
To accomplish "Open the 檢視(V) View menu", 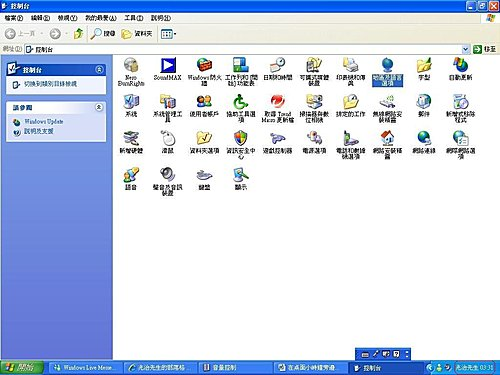I will [67, 18].
